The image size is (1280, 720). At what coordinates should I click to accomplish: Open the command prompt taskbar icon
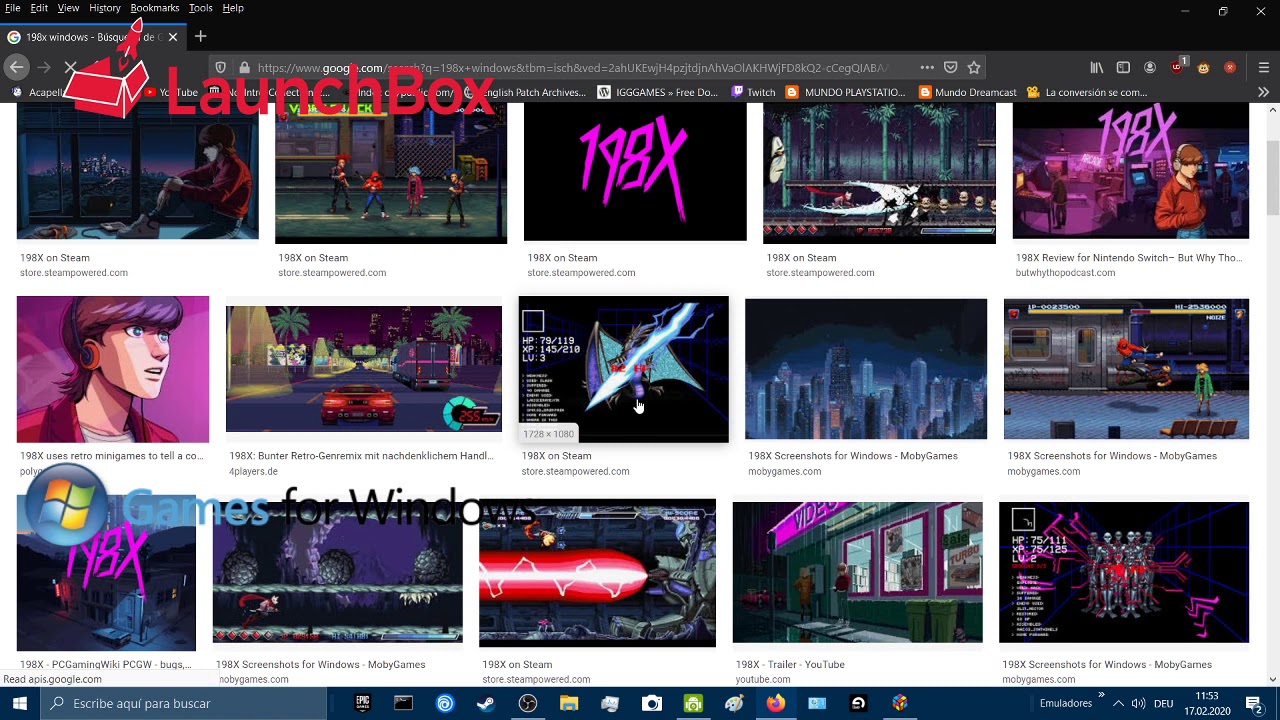point(403,703)
